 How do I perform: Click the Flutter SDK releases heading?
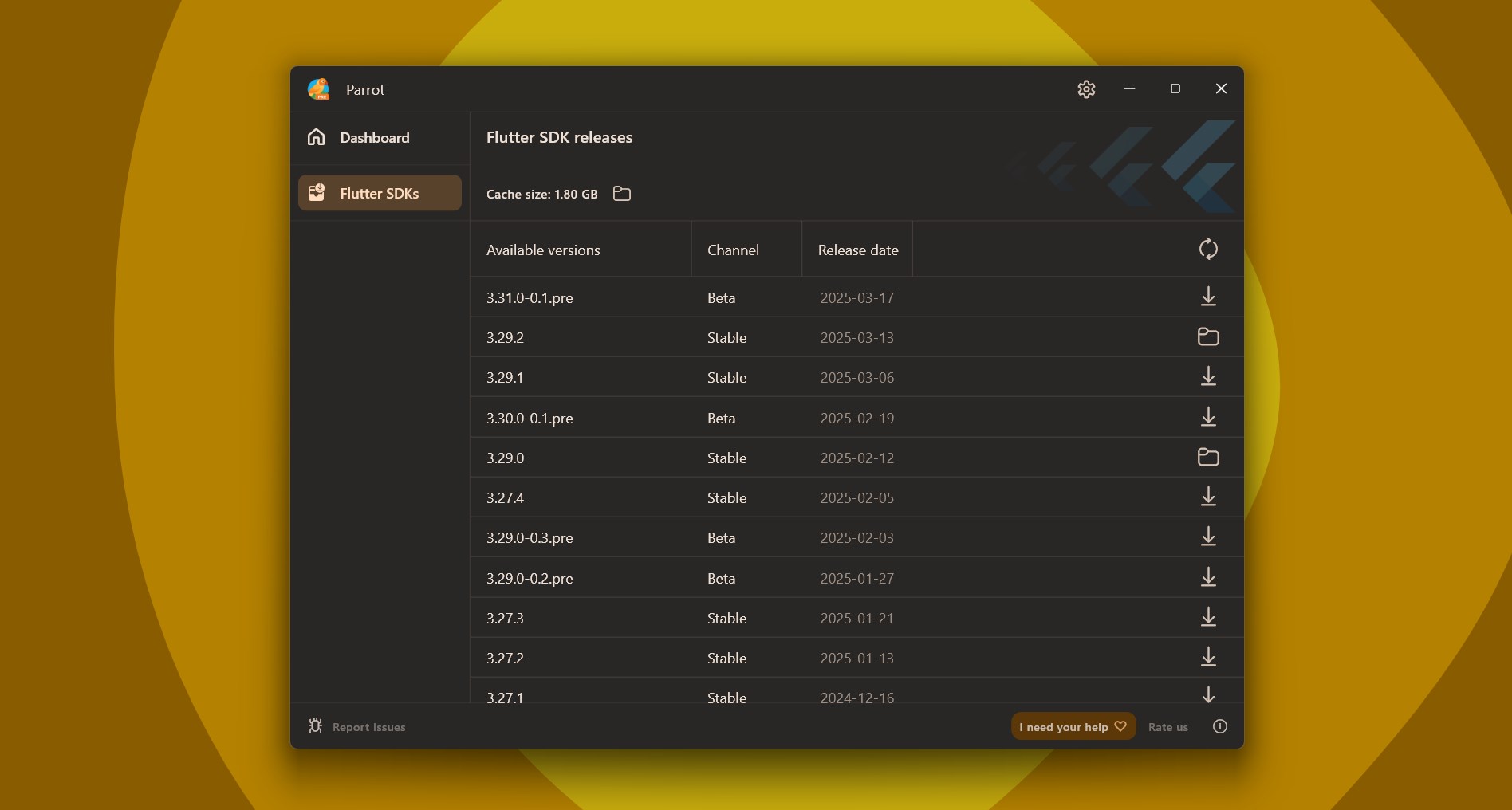[559, 138]
